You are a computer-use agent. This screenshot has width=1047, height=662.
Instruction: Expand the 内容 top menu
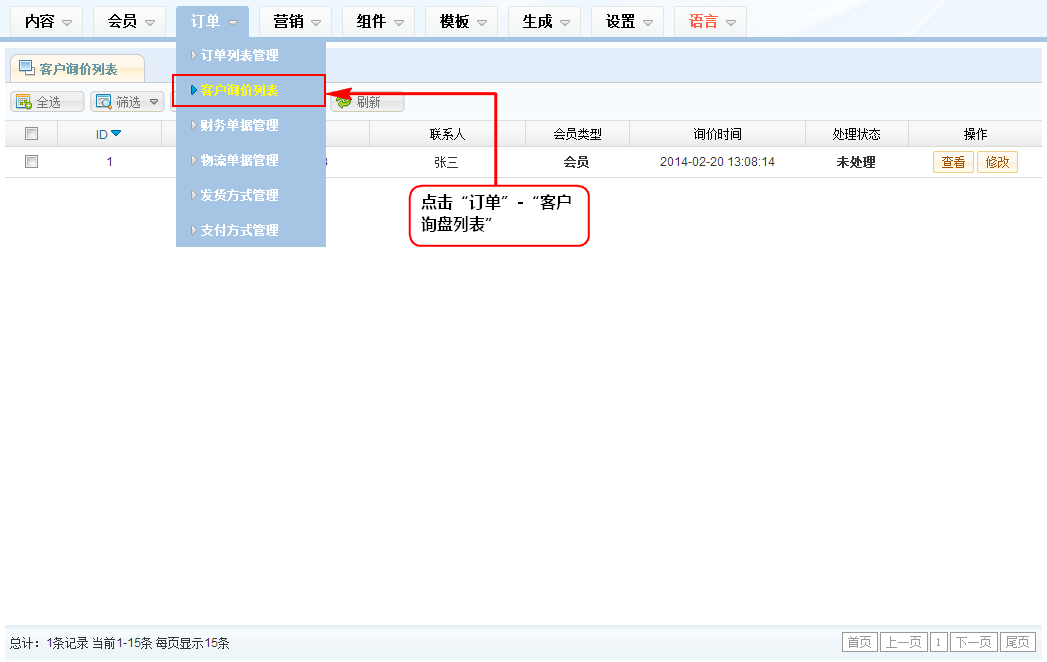48,21
